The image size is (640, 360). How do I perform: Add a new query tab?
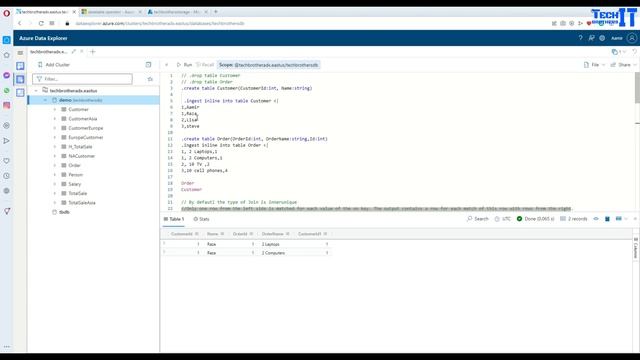(x=93, y=52)
